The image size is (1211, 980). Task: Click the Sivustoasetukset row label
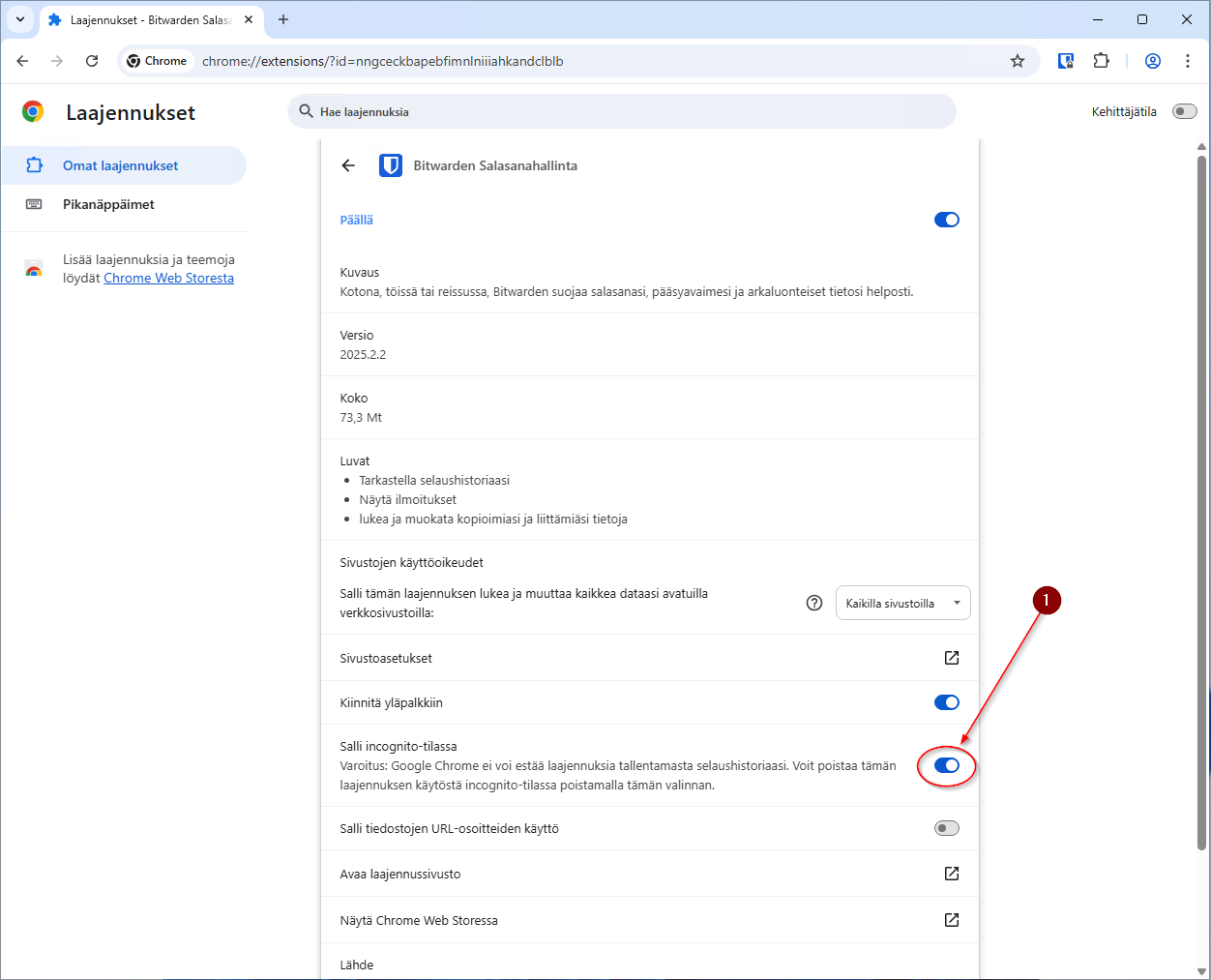386,658
